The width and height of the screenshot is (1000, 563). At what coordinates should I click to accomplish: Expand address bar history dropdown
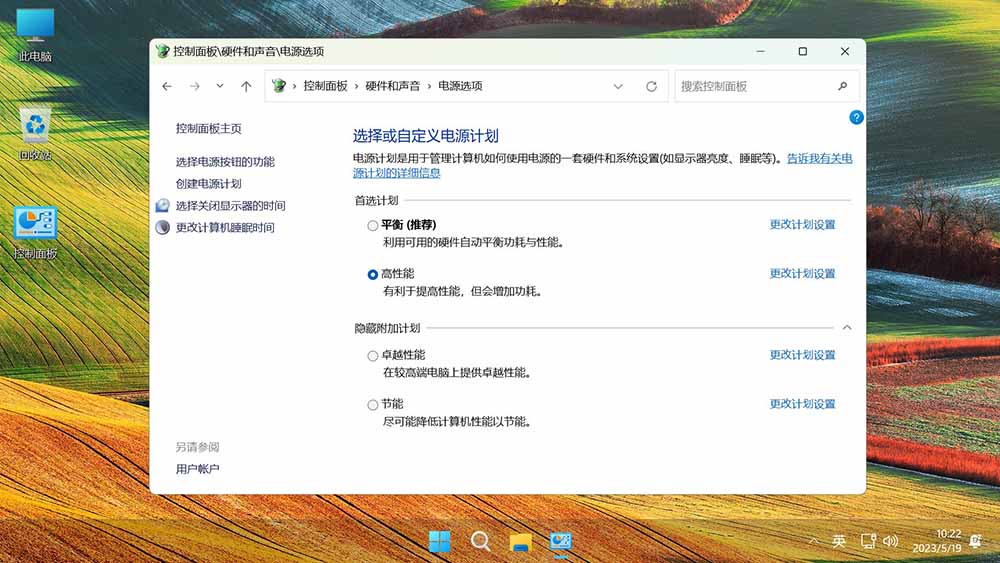(x=618, y=86)
